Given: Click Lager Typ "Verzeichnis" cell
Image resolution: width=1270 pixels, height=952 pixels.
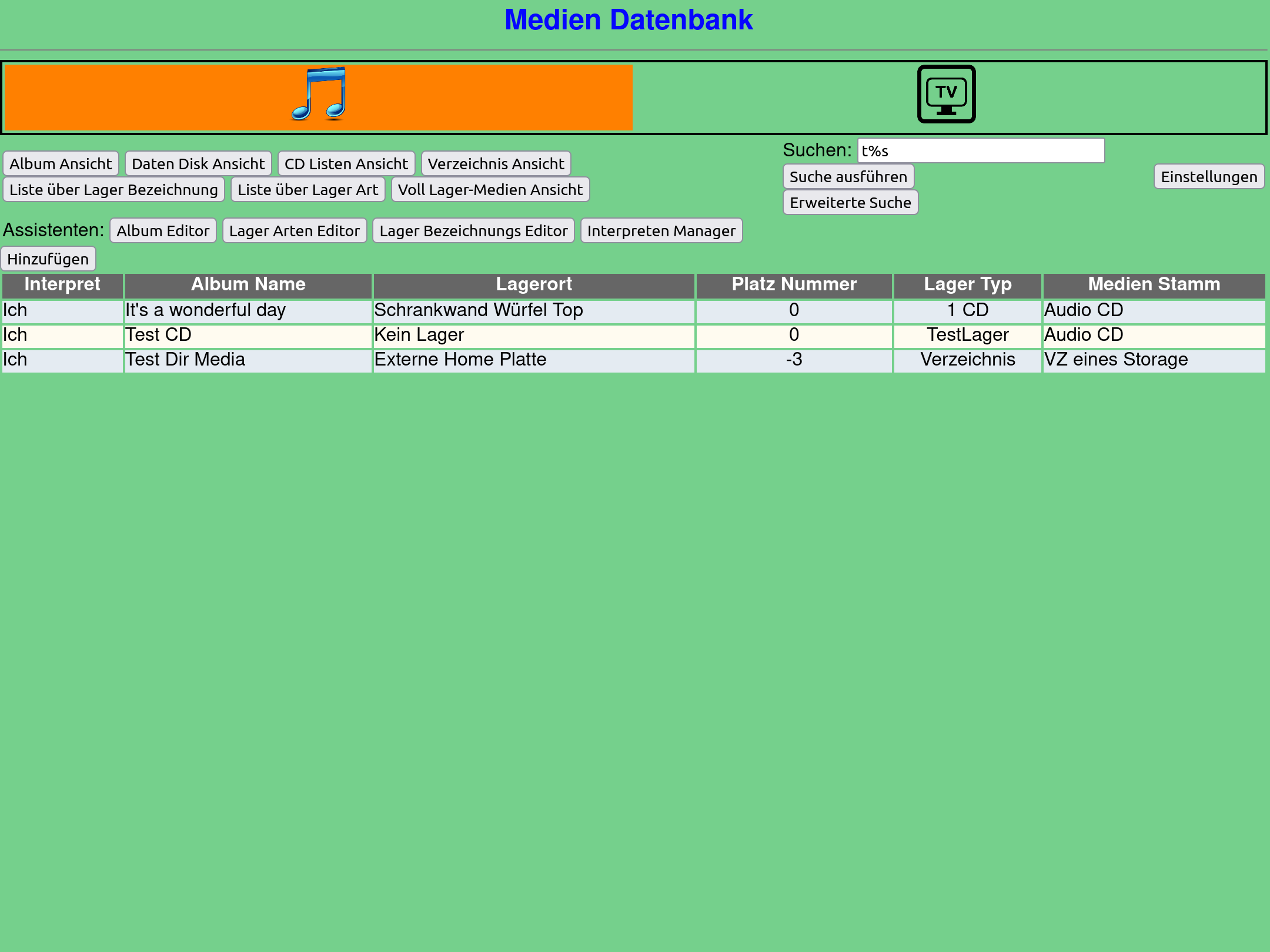Looking at the screenshot, I should [x=968, y=360].
